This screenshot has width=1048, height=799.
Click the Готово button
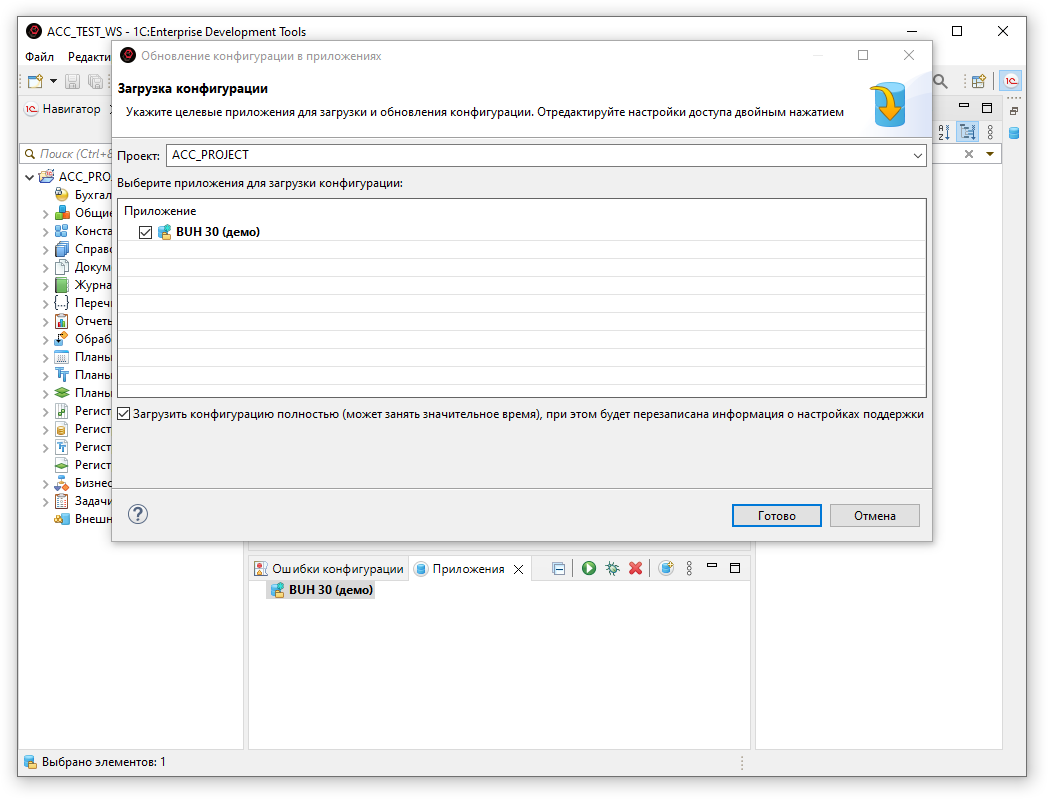[776, 516]
